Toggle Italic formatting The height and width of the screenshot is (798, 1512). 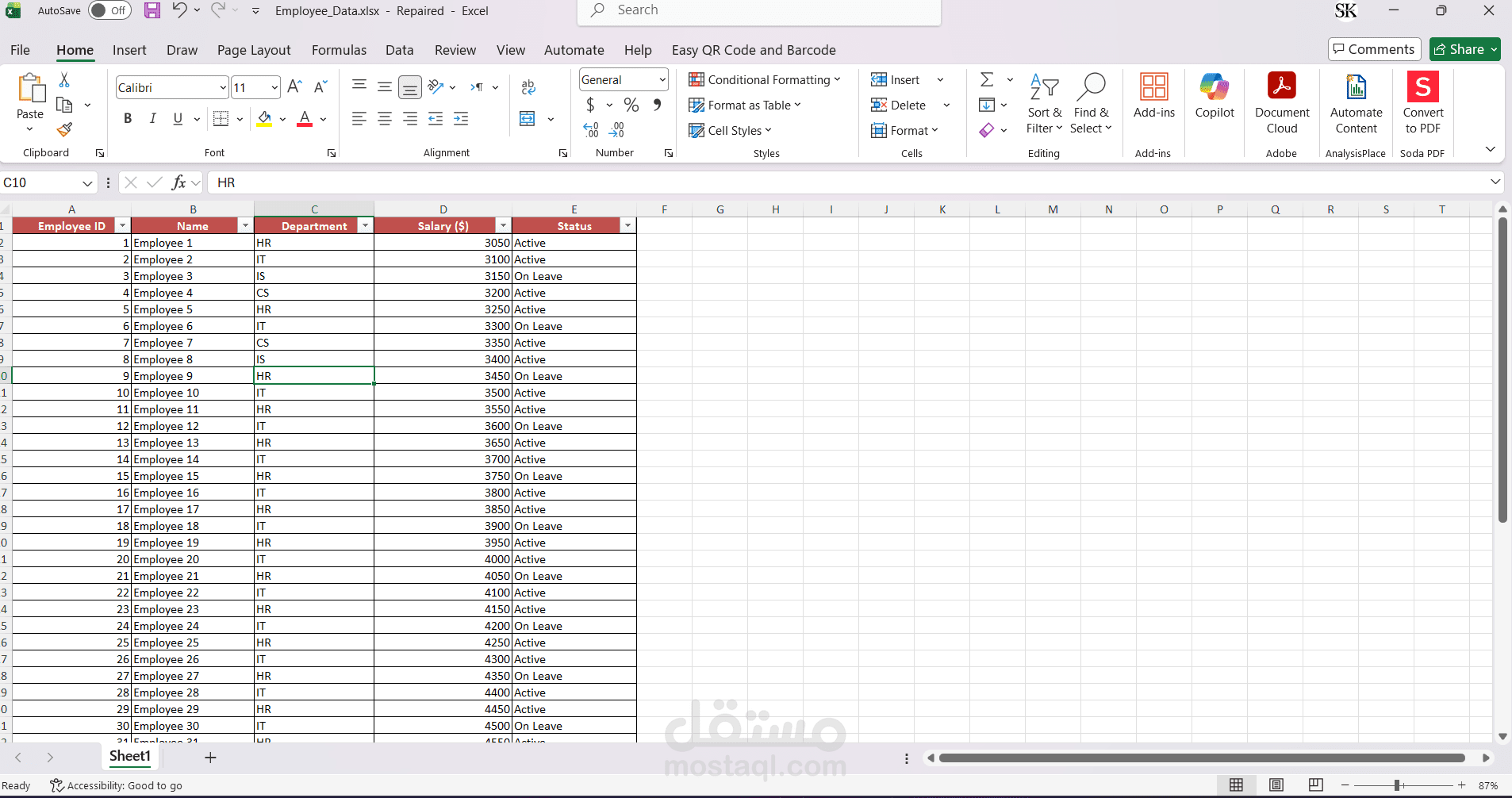[153, 119]
